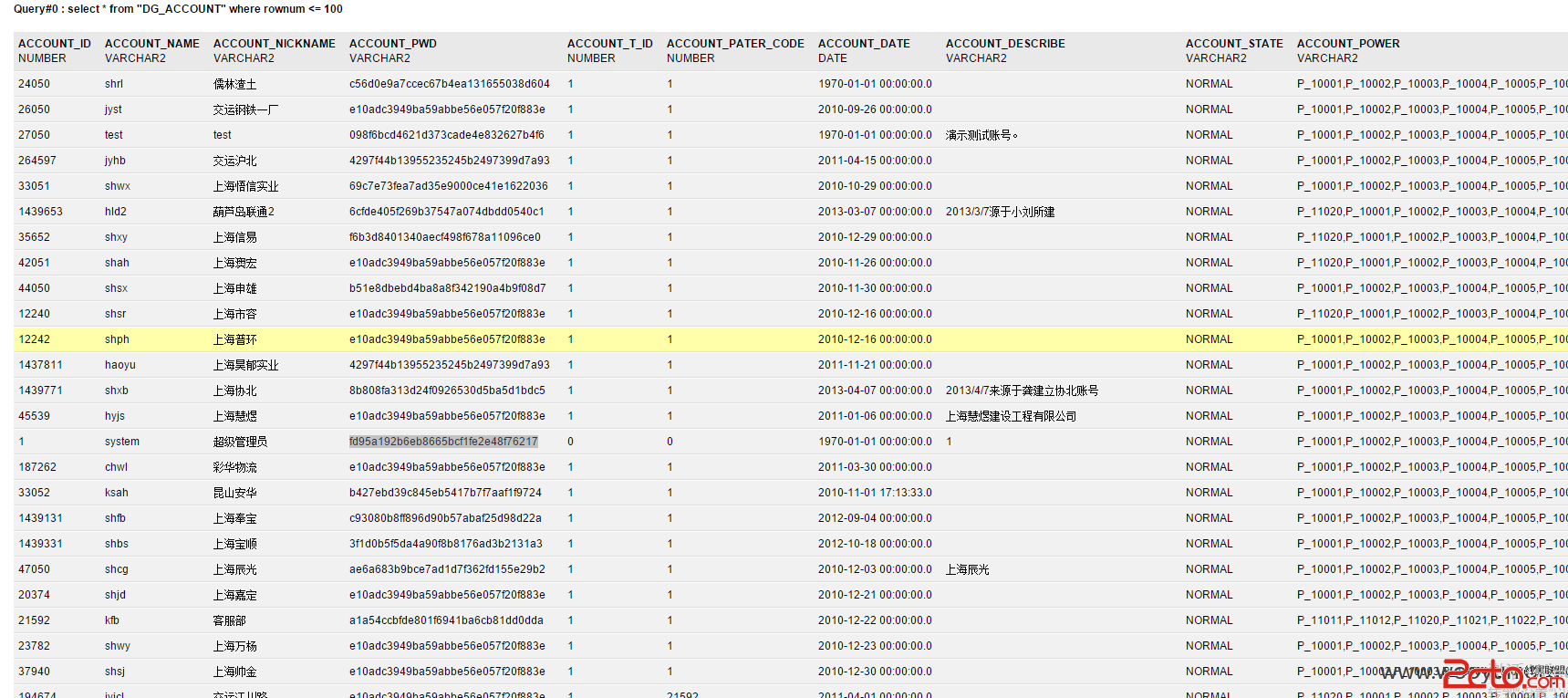Click the ACCOUNT_PATER_CODE column header
The width and height of the screenshot is (1568, 698).
tap(735, 44)
